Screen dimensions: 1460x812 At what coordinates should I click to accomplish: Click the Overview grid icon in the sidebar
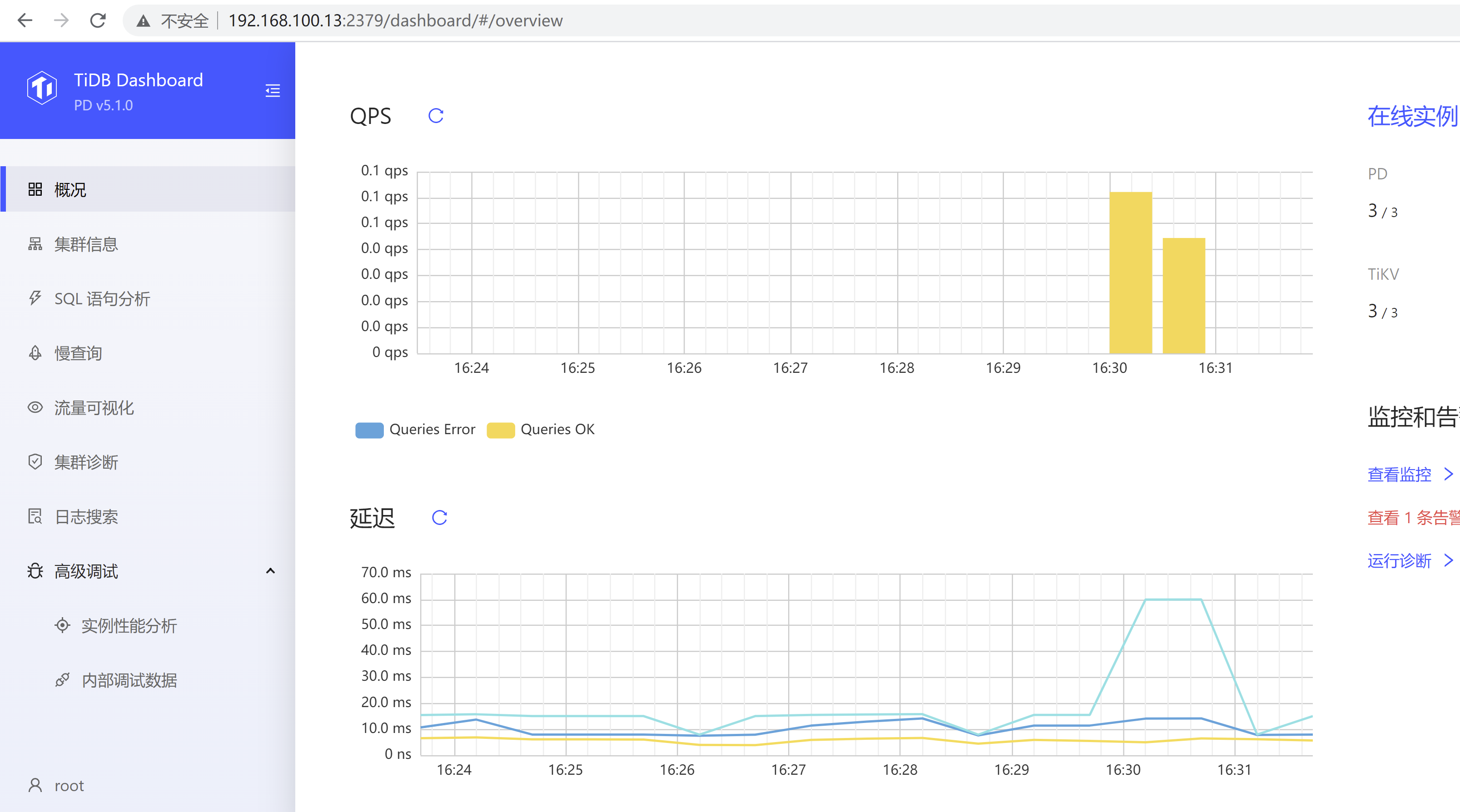tap(35, 189)
